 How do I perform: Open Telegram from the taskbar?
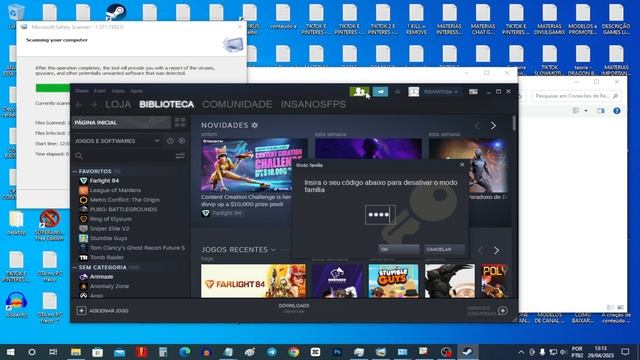click(x=271, y=352)
